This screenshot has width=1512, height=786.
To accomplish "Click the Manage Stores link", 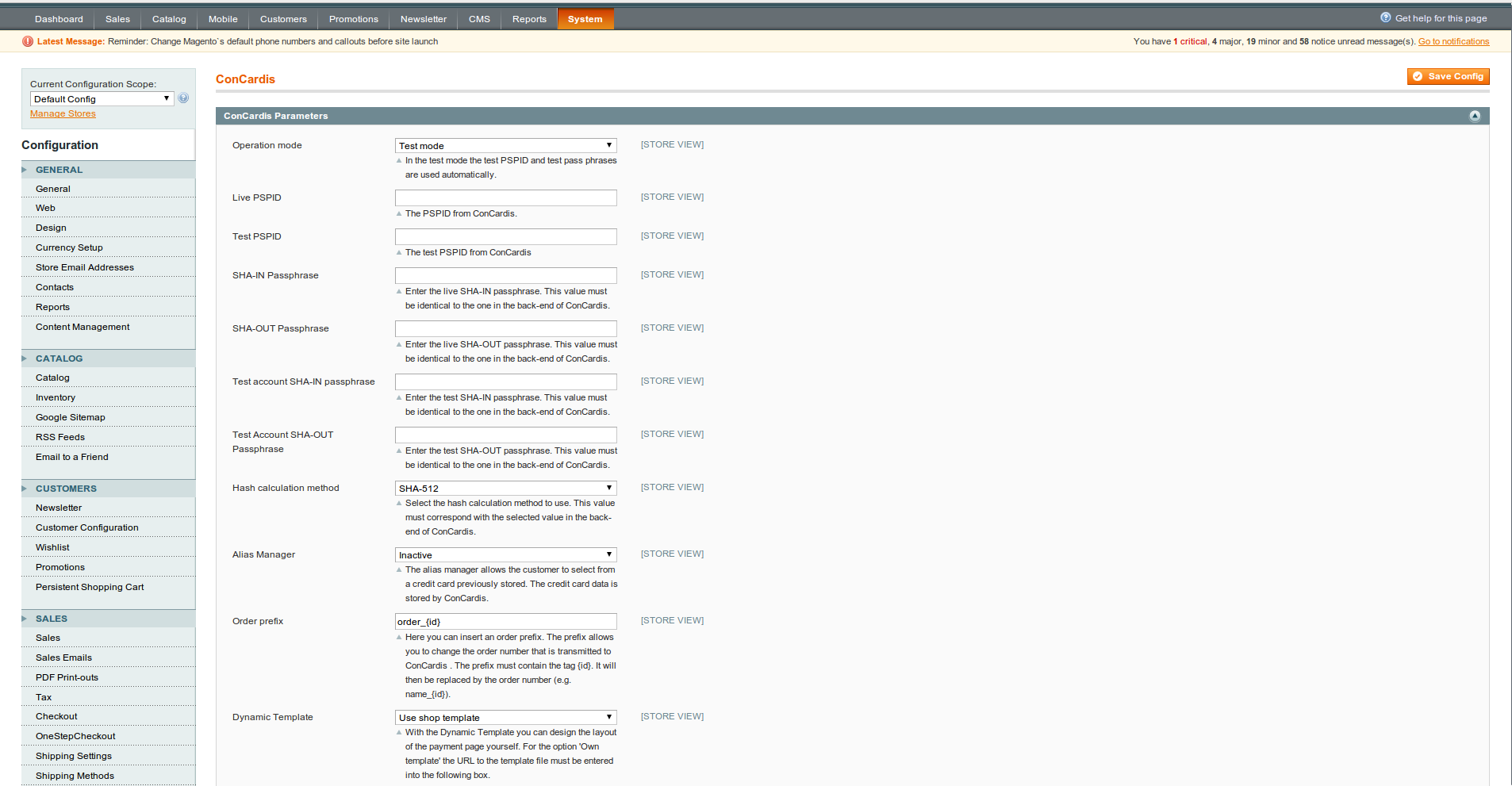I will [63, 114].
